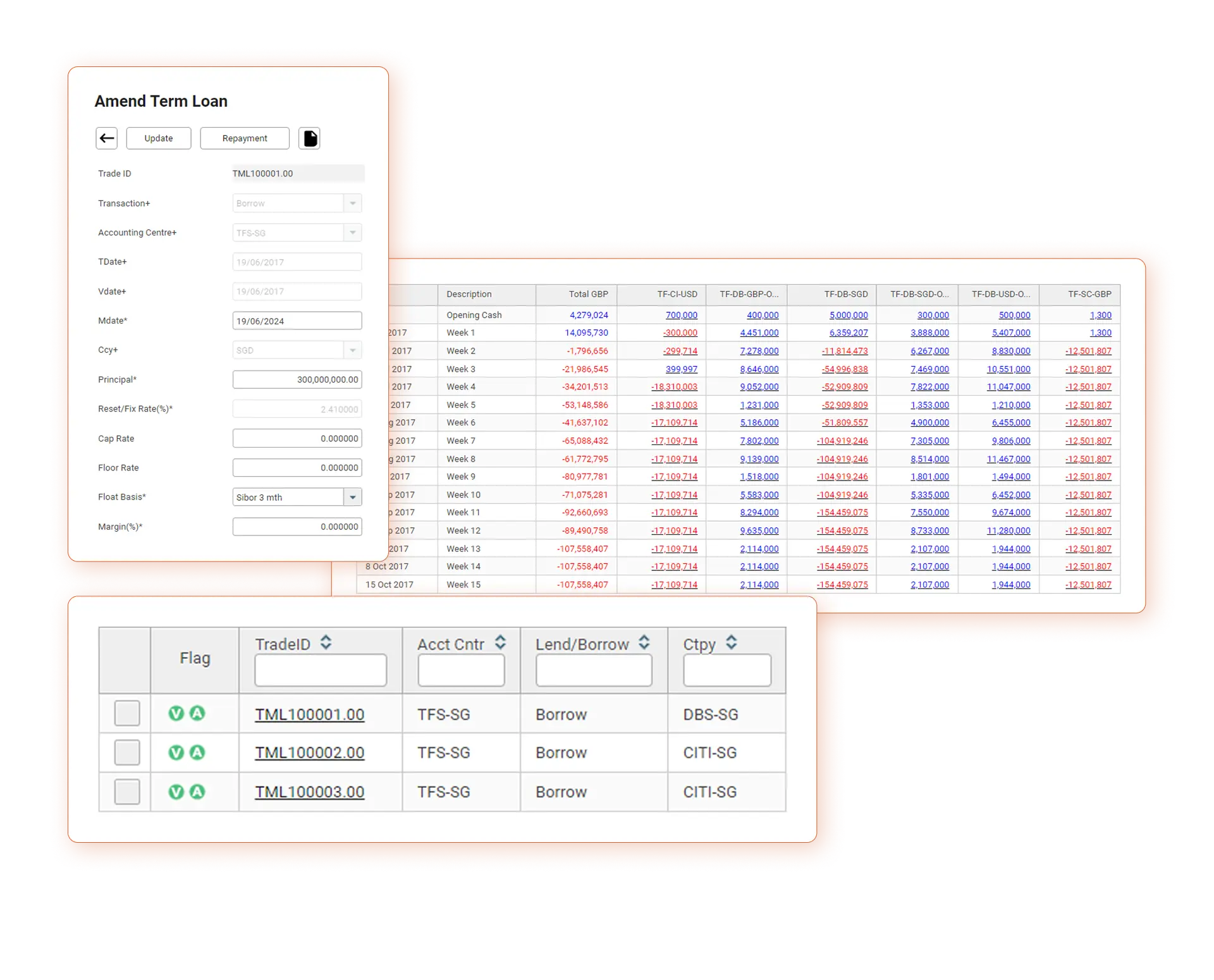Click the Floor Rate field

[x=297, y=467]
